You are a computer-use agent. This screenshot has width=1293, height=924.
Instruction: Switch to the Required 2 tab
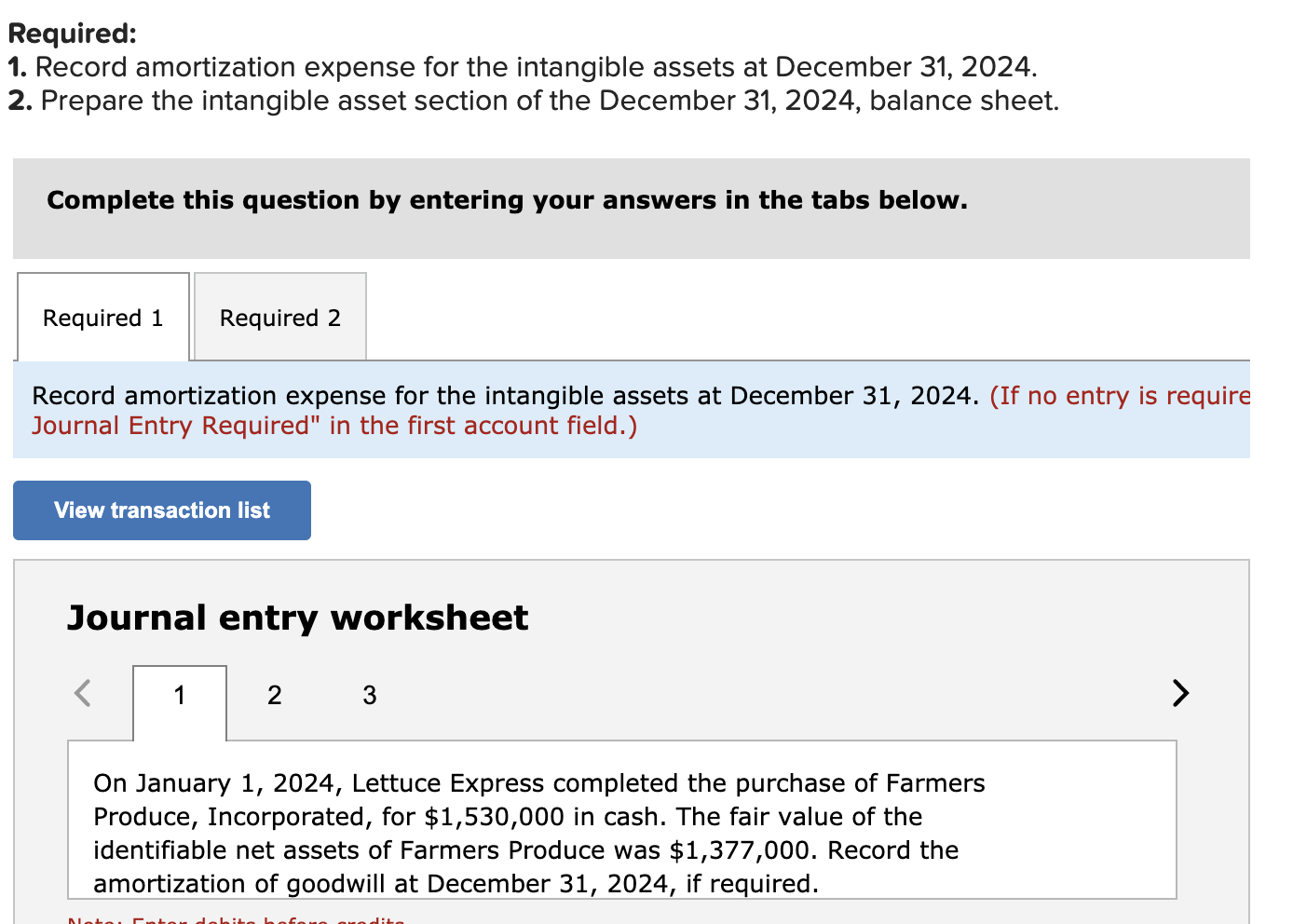(279, 317)
